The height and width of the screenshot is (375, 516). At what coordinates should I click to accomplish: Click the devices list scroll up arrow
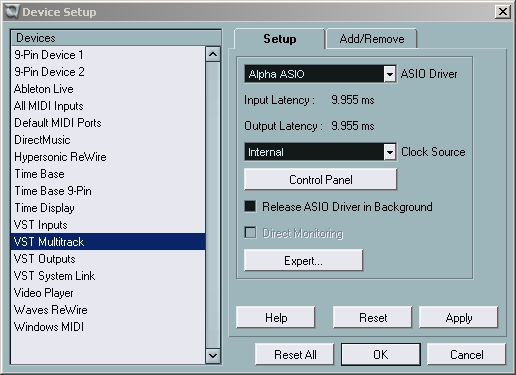tap(213, 54)
